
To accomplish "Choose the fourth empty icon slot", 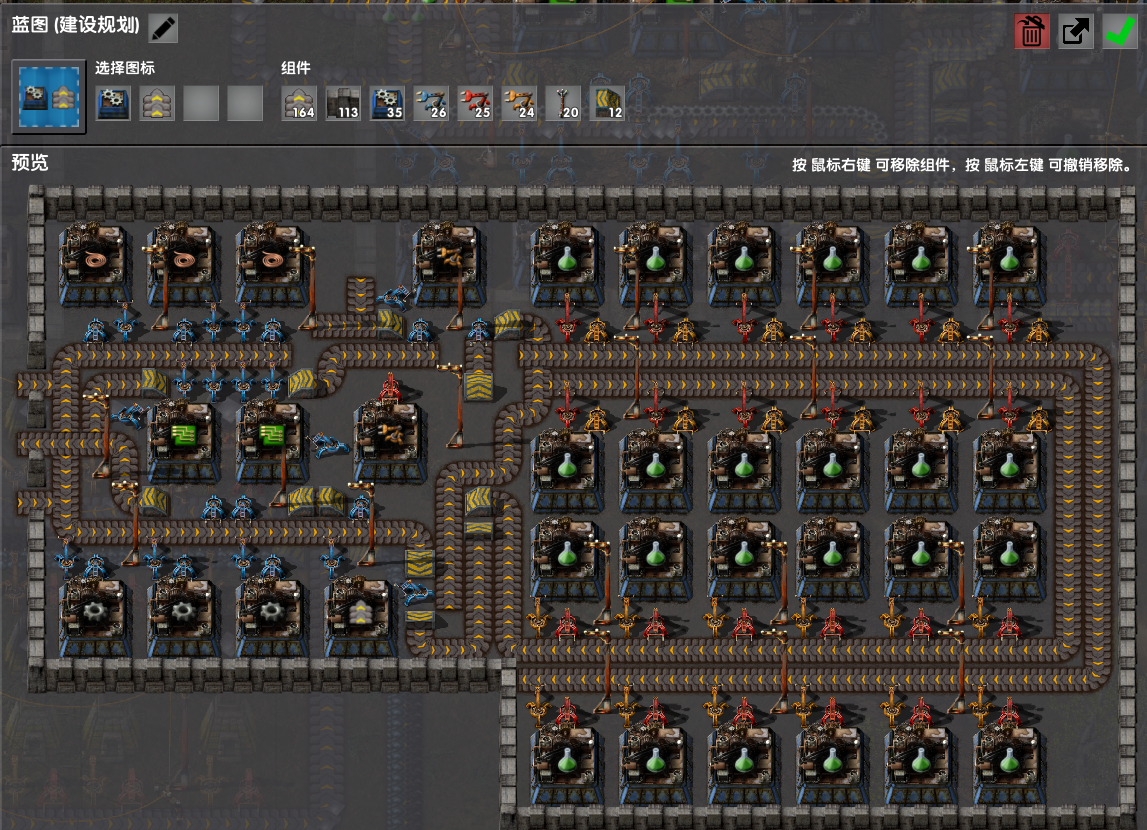I will point(245,103).
